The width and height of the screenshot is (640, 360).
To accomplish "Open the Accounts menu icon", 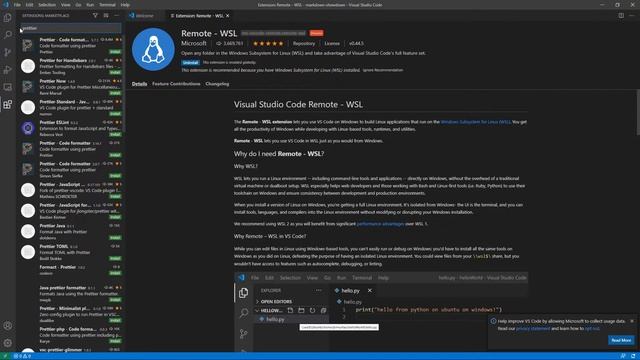I will (7, 326).
